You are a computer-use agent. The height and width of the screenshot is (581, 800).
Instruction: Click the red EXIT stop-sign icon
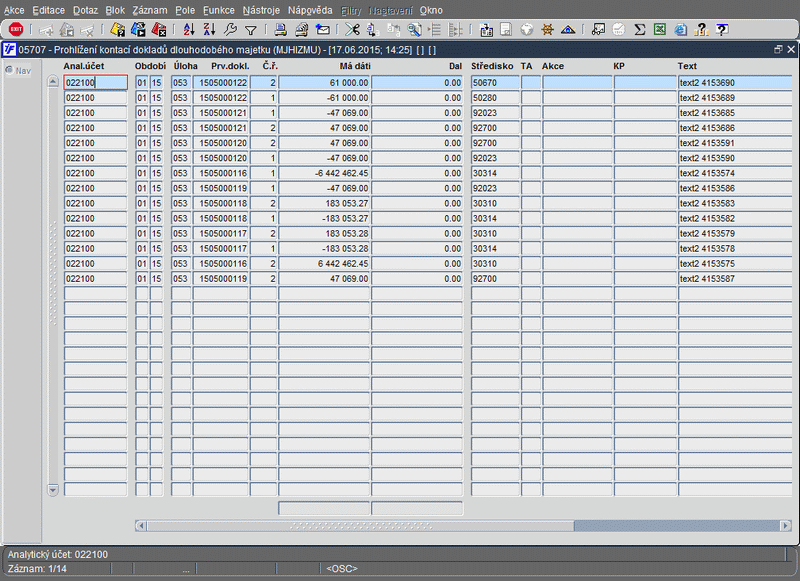point(16,30)
